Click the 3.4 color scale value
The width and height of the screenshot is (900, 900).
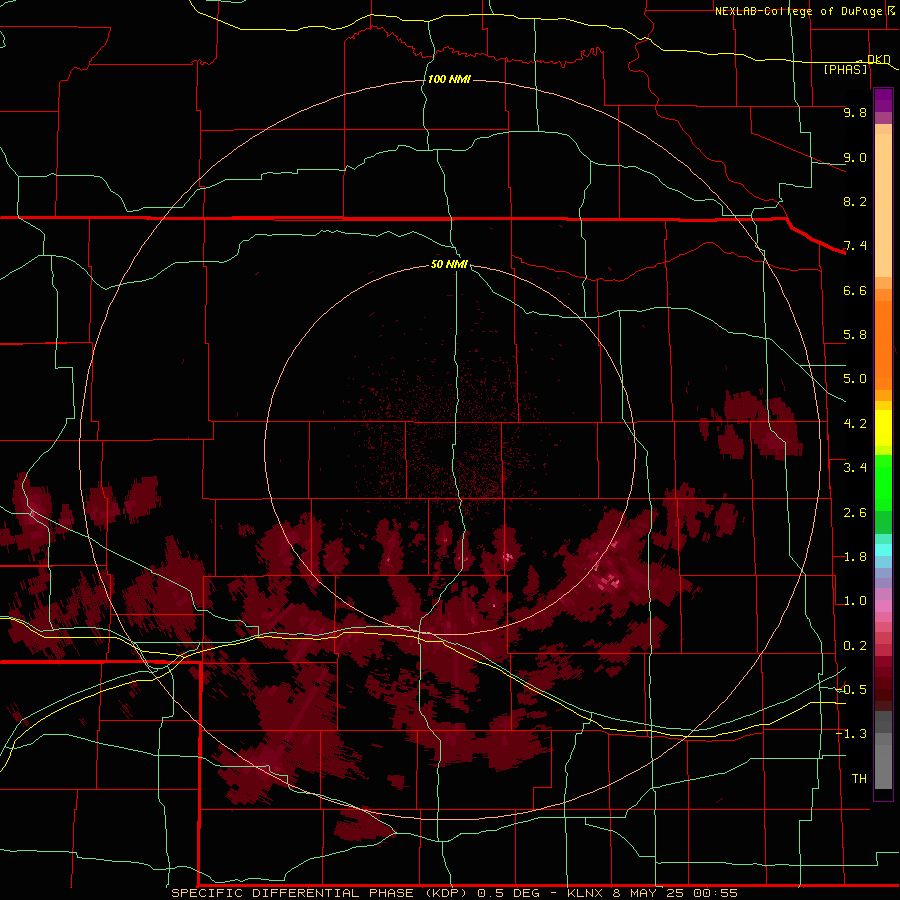click(855, 468)
